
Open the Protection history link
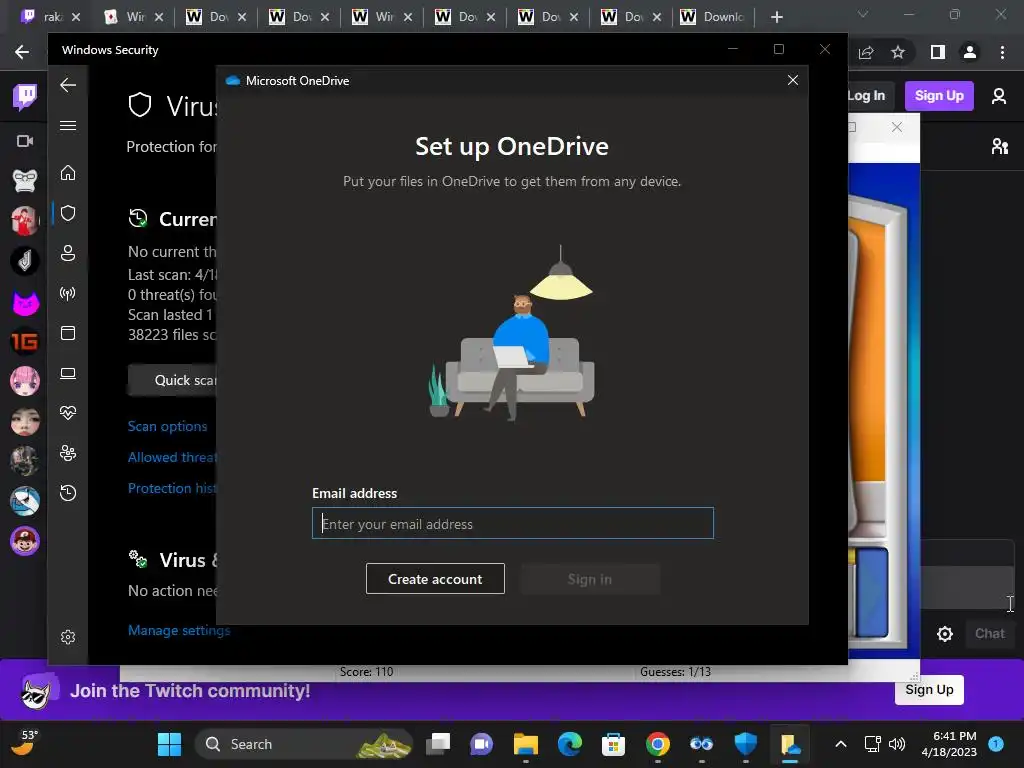(172, 488)
